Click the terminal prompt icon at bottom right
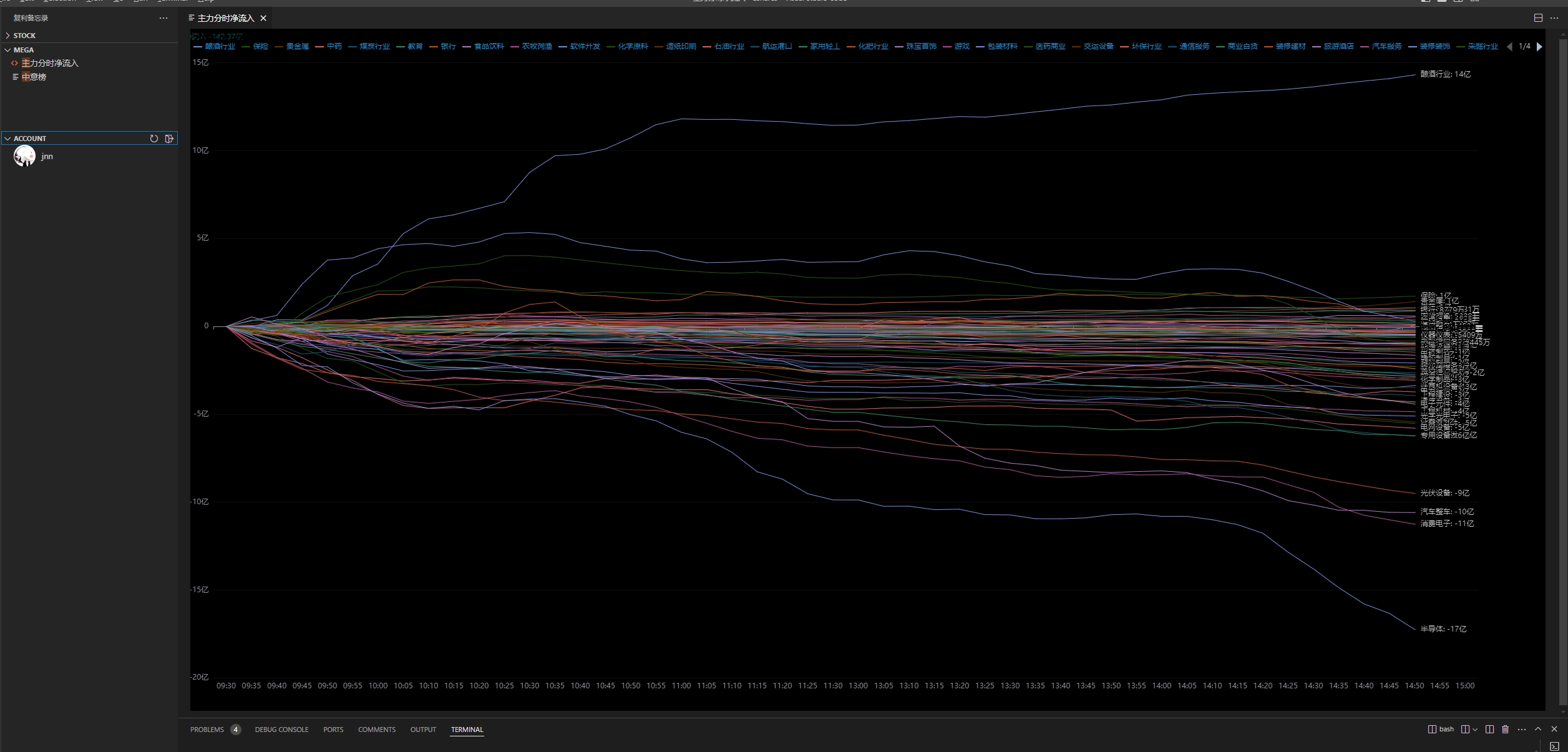This screenshot has width=1568, height=752. [x=1554, y=746]
